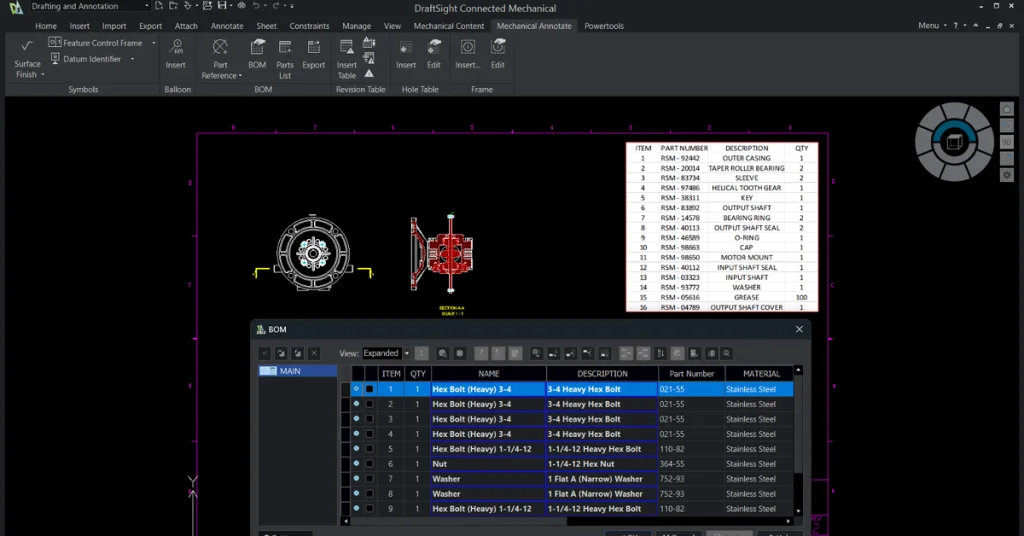The height and width of the screenshot is (536, 1024).
Task: Select the MAIN item in BOM tree
Action: coord(290,371)
